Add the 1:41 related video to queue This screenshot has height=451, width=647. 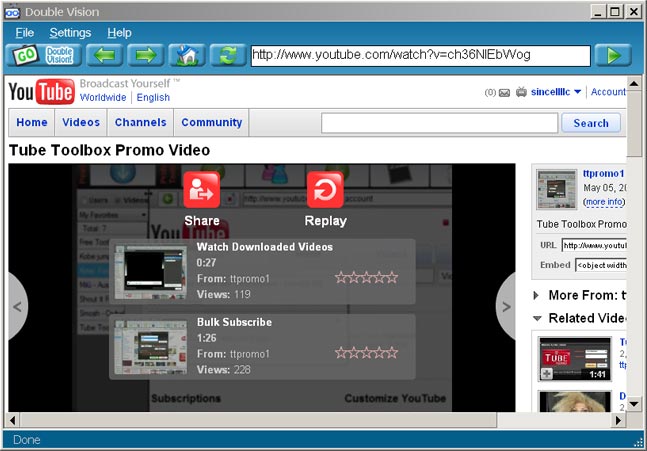pos(547,374)
